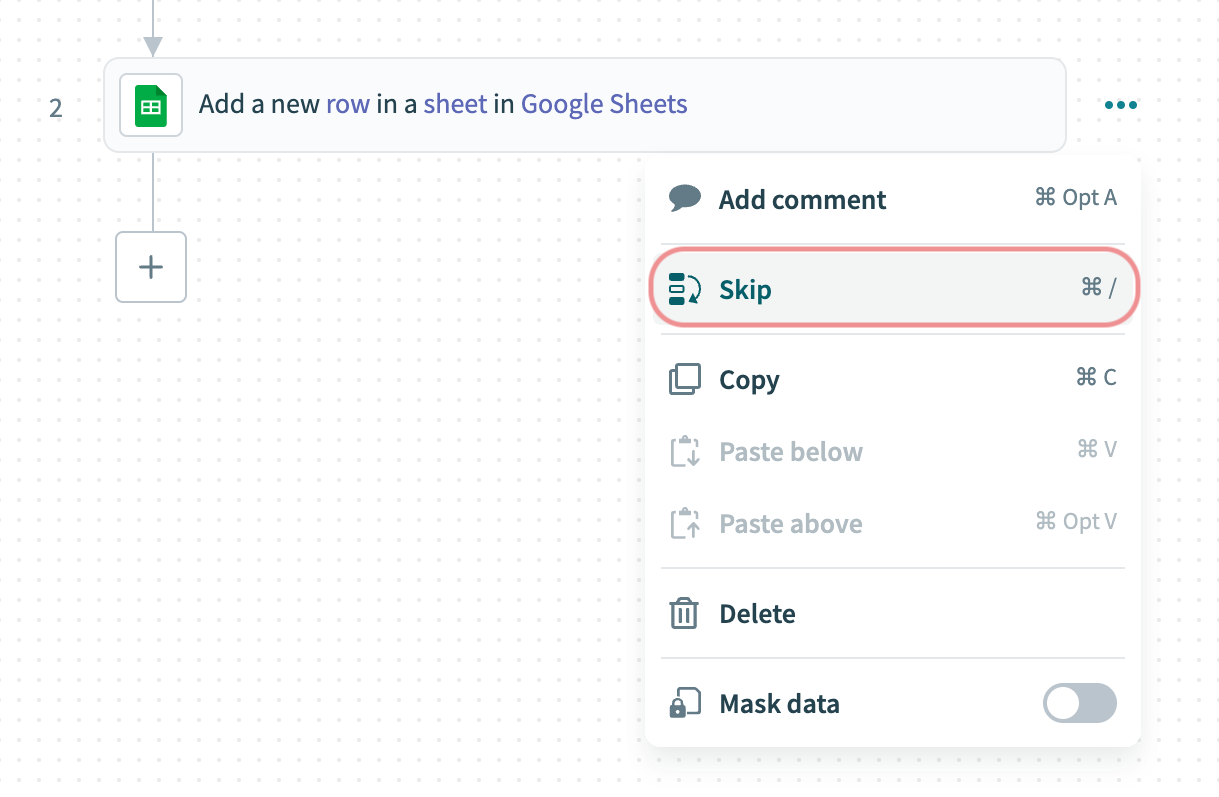Select the Skip menu label

[x=745, y=291]
